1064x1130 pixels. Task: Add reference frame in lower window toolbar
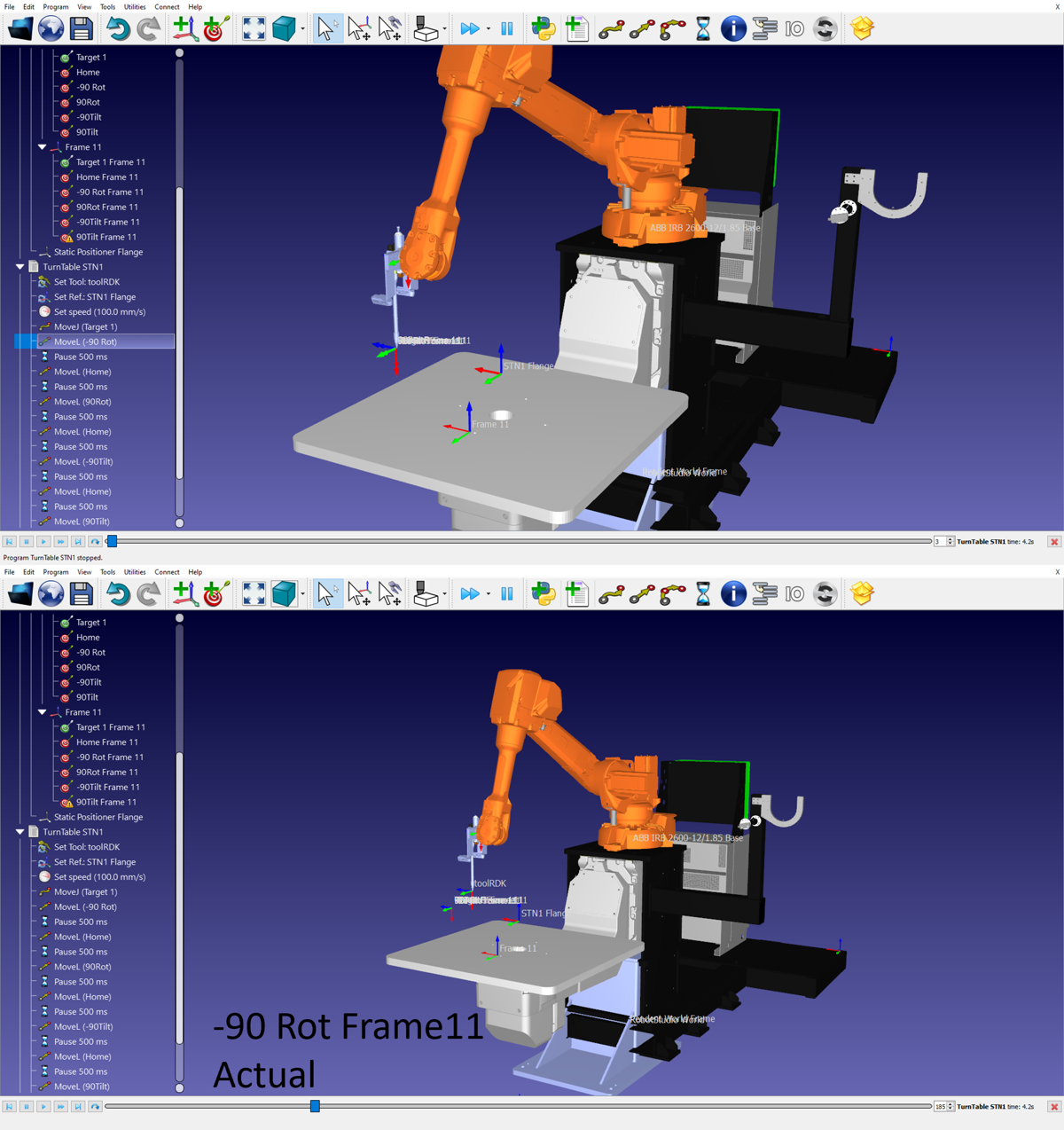coord(184,593)
